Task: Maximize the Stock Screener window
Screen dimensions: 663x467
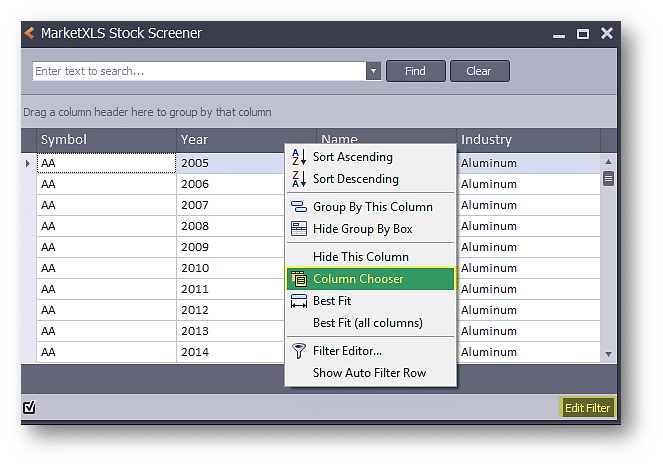Action: click(x=583, y=34)
